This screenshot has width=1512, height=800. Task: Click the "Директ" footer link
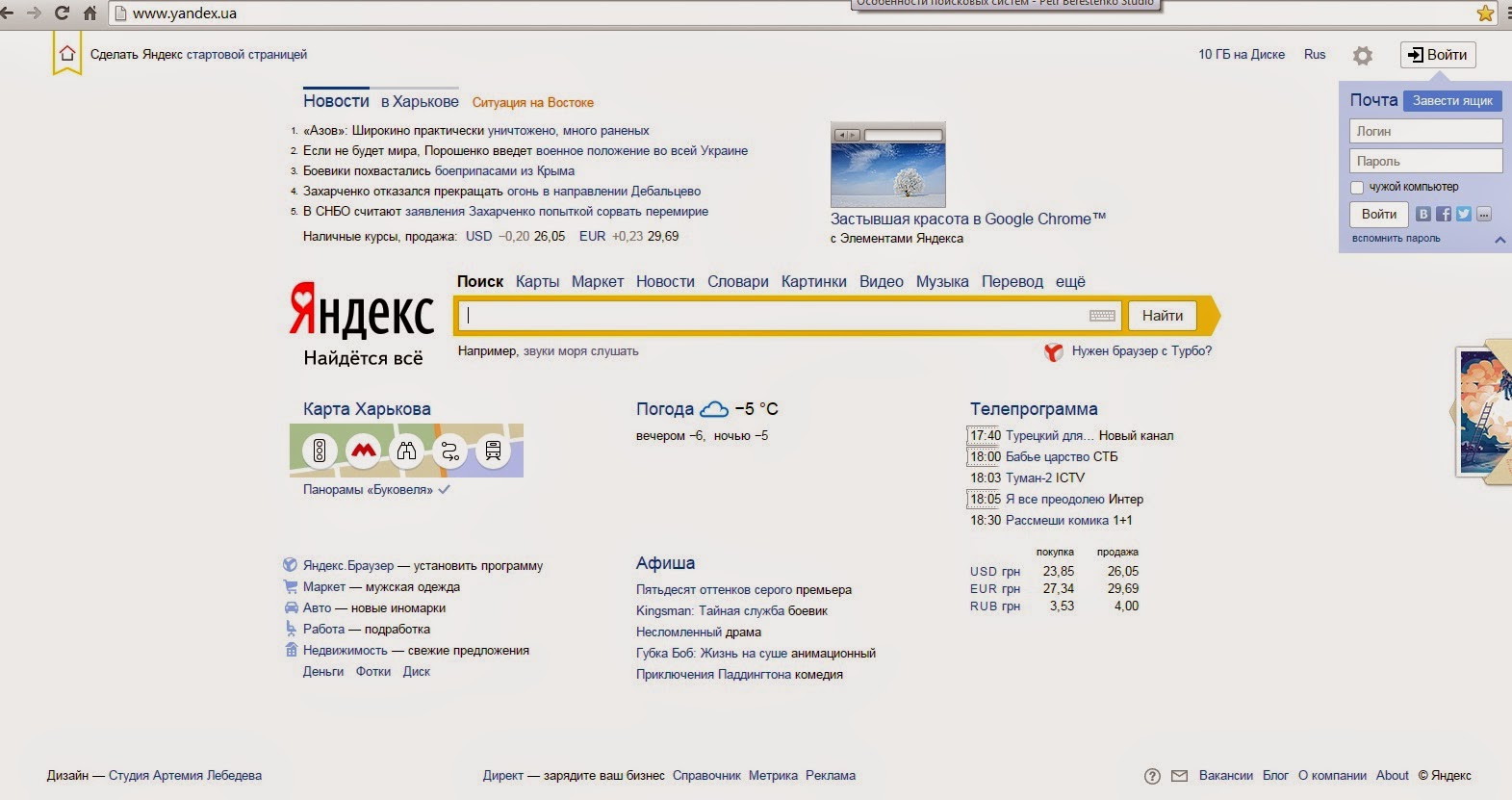click(x=502, y=775)
